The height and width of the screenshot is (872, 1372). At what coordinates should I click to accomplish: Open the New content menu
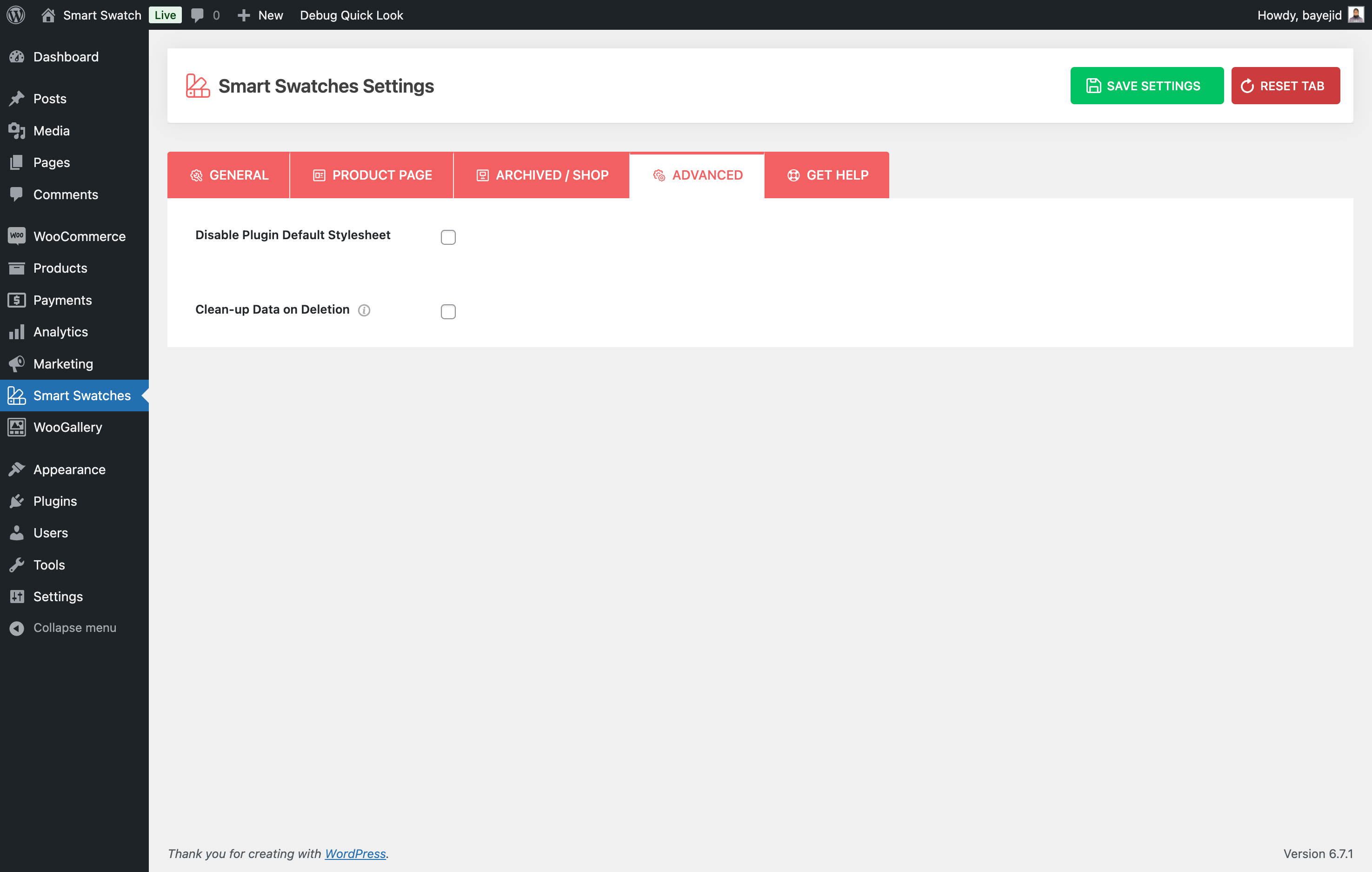(x=260, y=15)
